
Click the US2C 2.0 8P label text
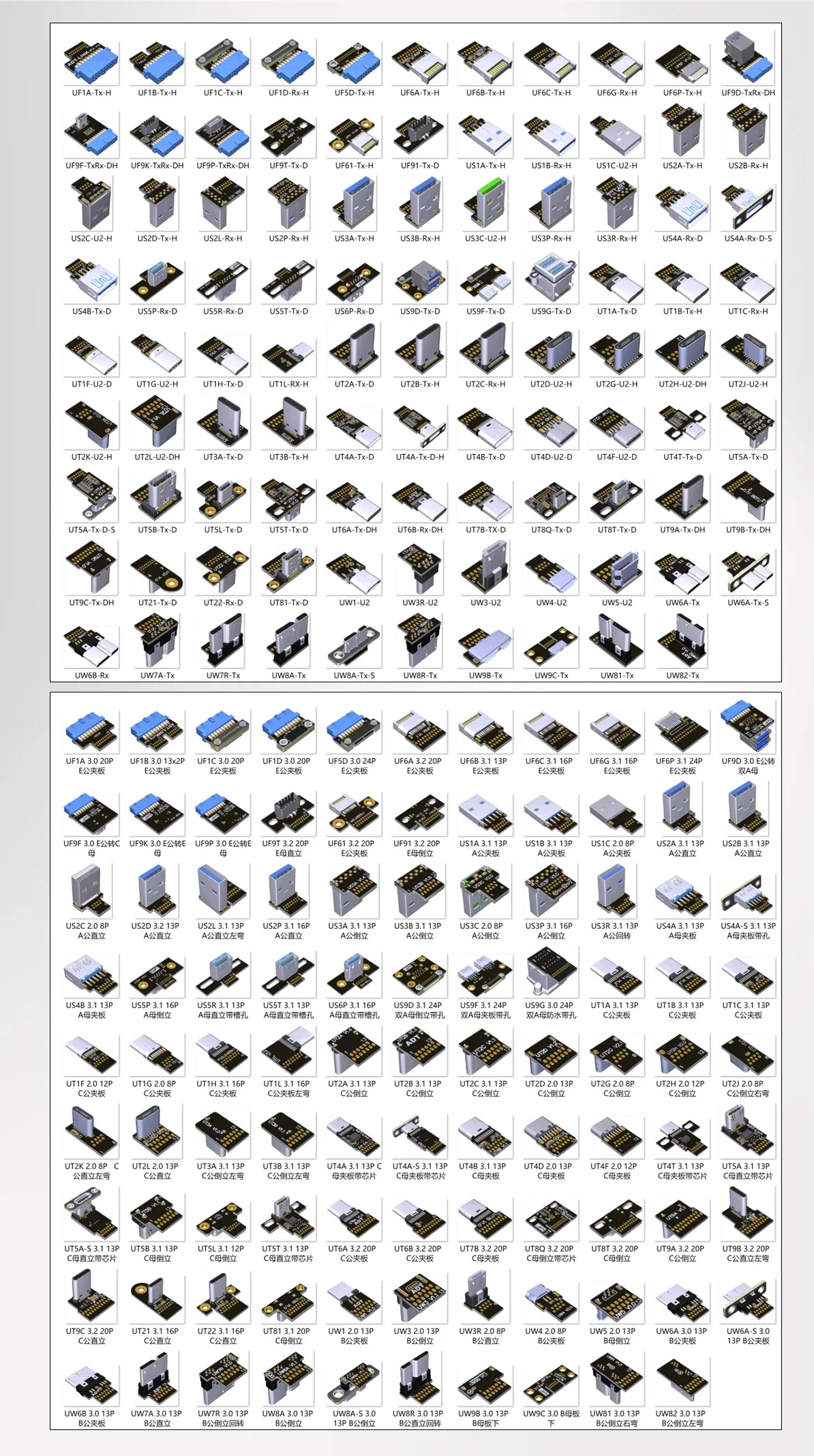click(91, 926)
